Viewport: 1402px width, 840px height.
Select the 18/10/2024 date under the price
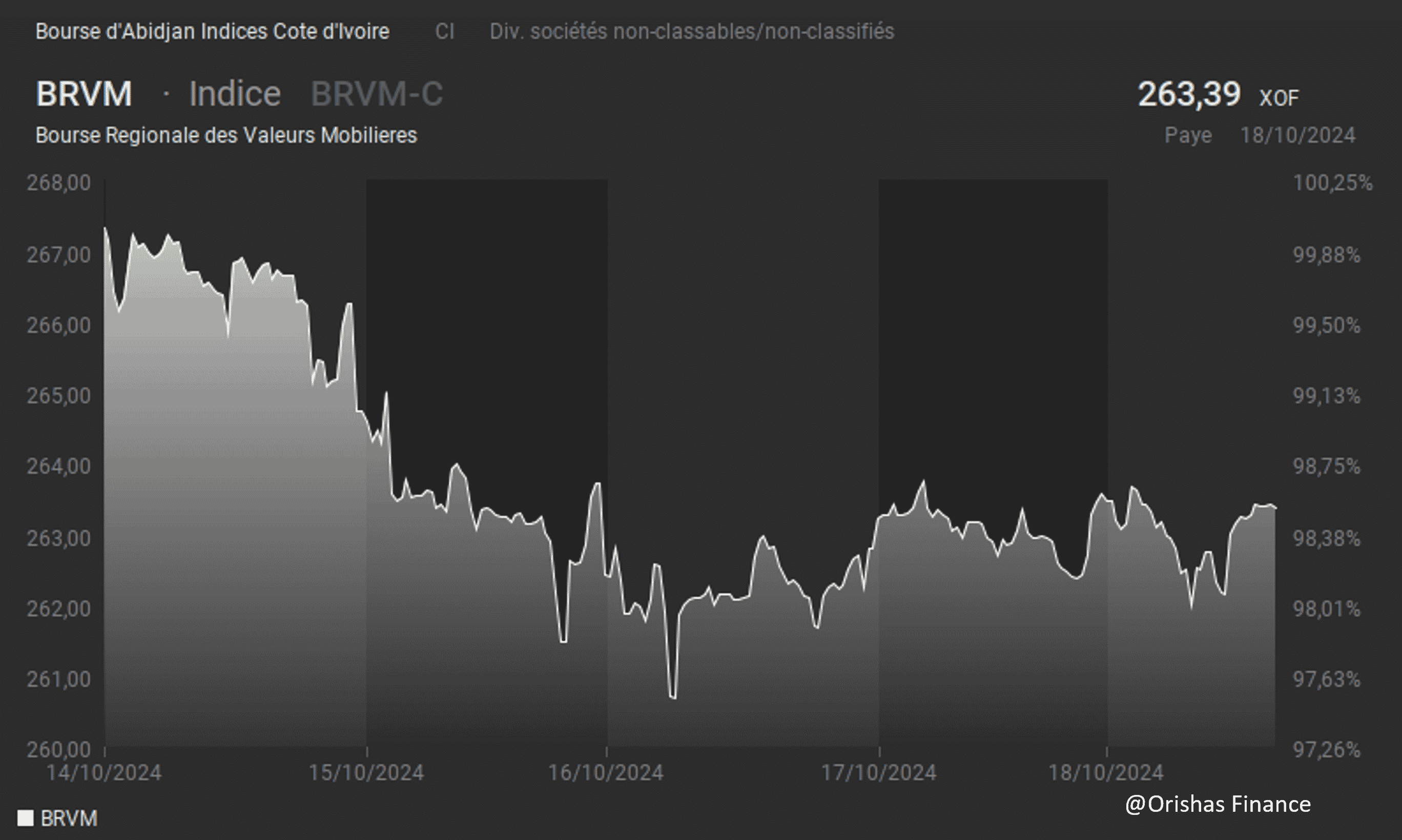point(1298,135)
